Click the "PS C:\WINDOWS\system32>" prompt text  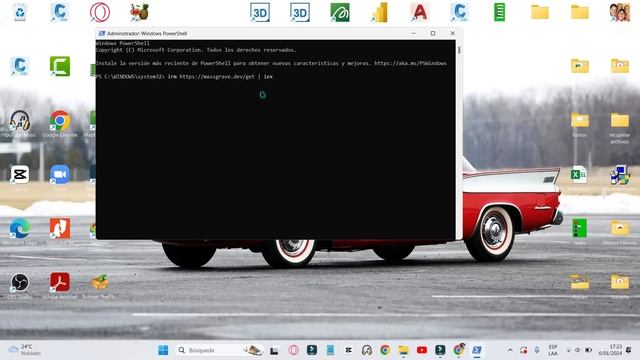(131, 77)
